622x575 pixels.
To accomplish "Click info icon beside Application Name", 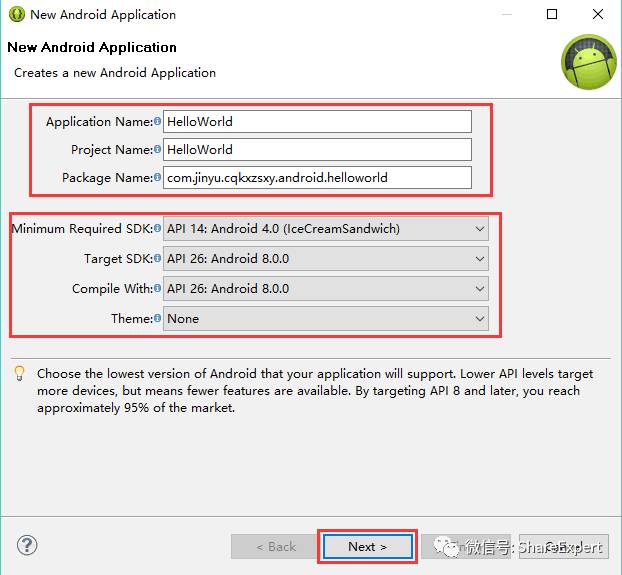I will 157,121.
